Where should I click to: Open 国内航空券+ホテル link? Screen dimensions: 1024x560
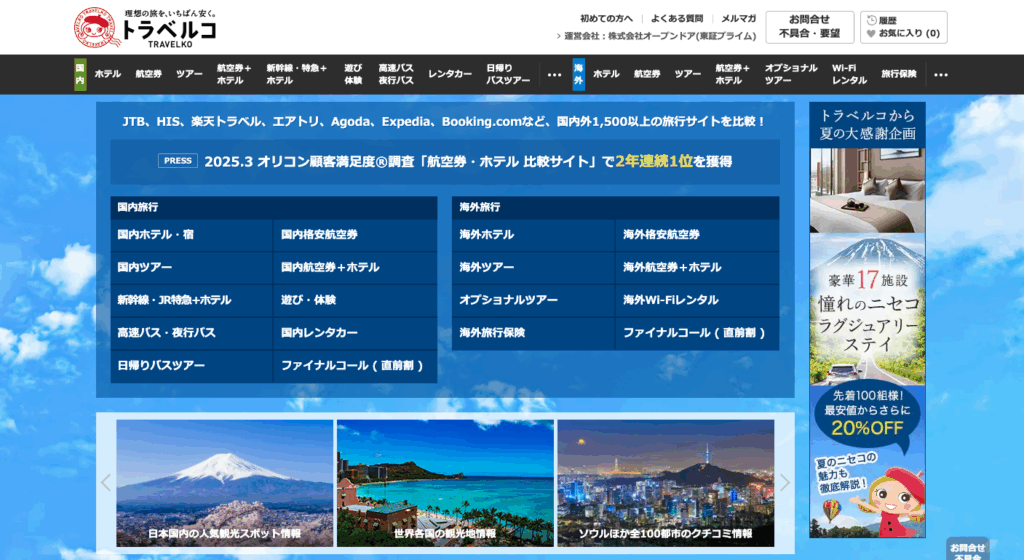coord(355,268)
